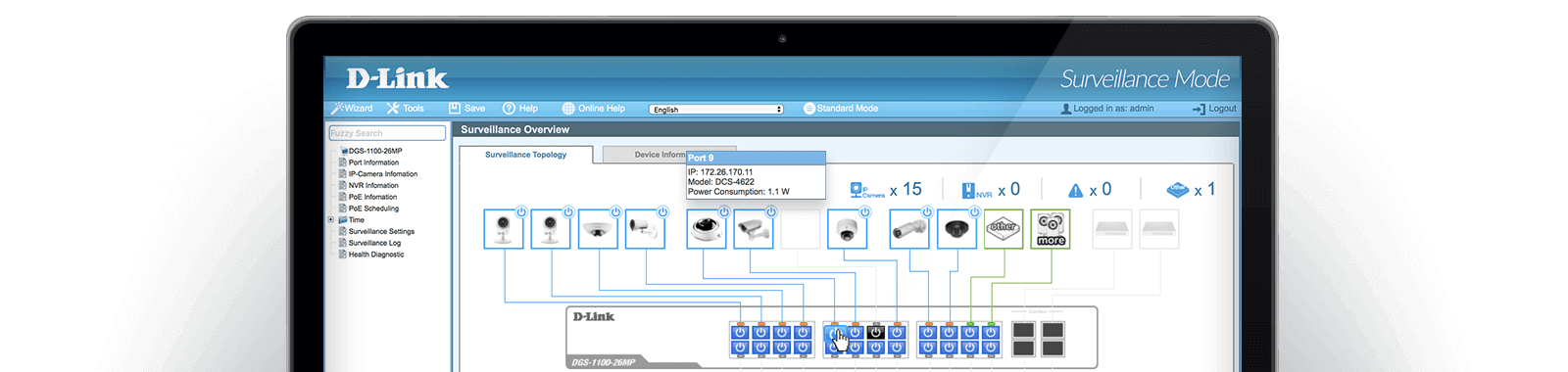Click the 'other' device icon

click(1004, 228)
